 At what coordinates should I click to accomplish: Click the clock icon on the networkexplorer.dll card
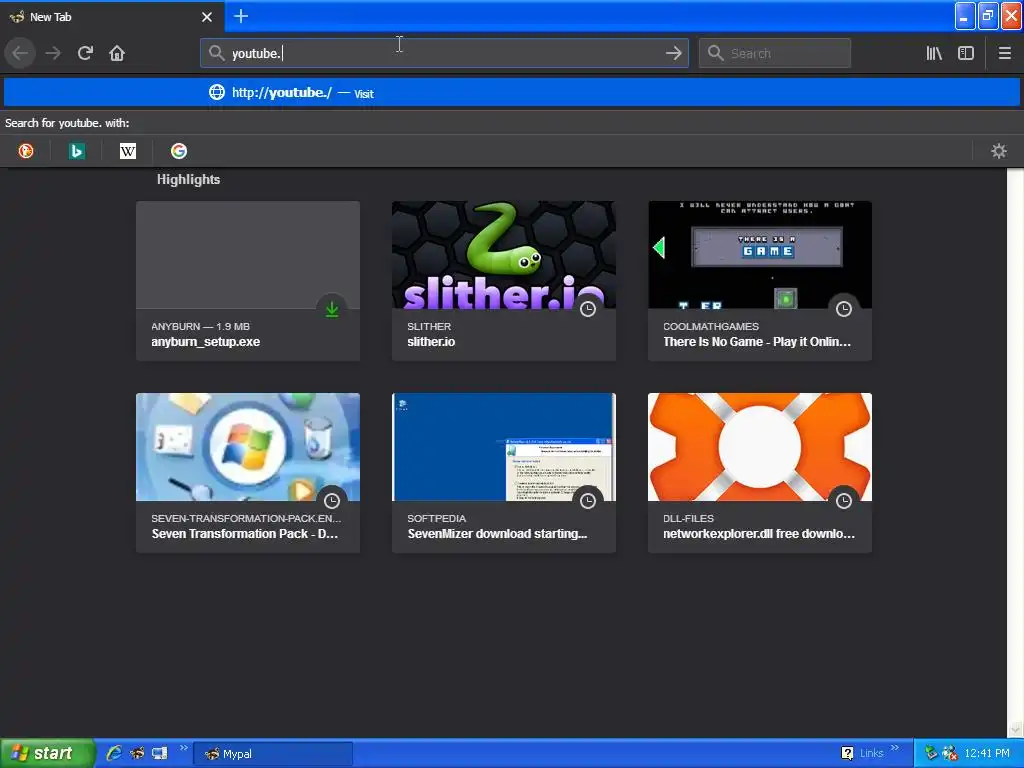pos(844,501)
